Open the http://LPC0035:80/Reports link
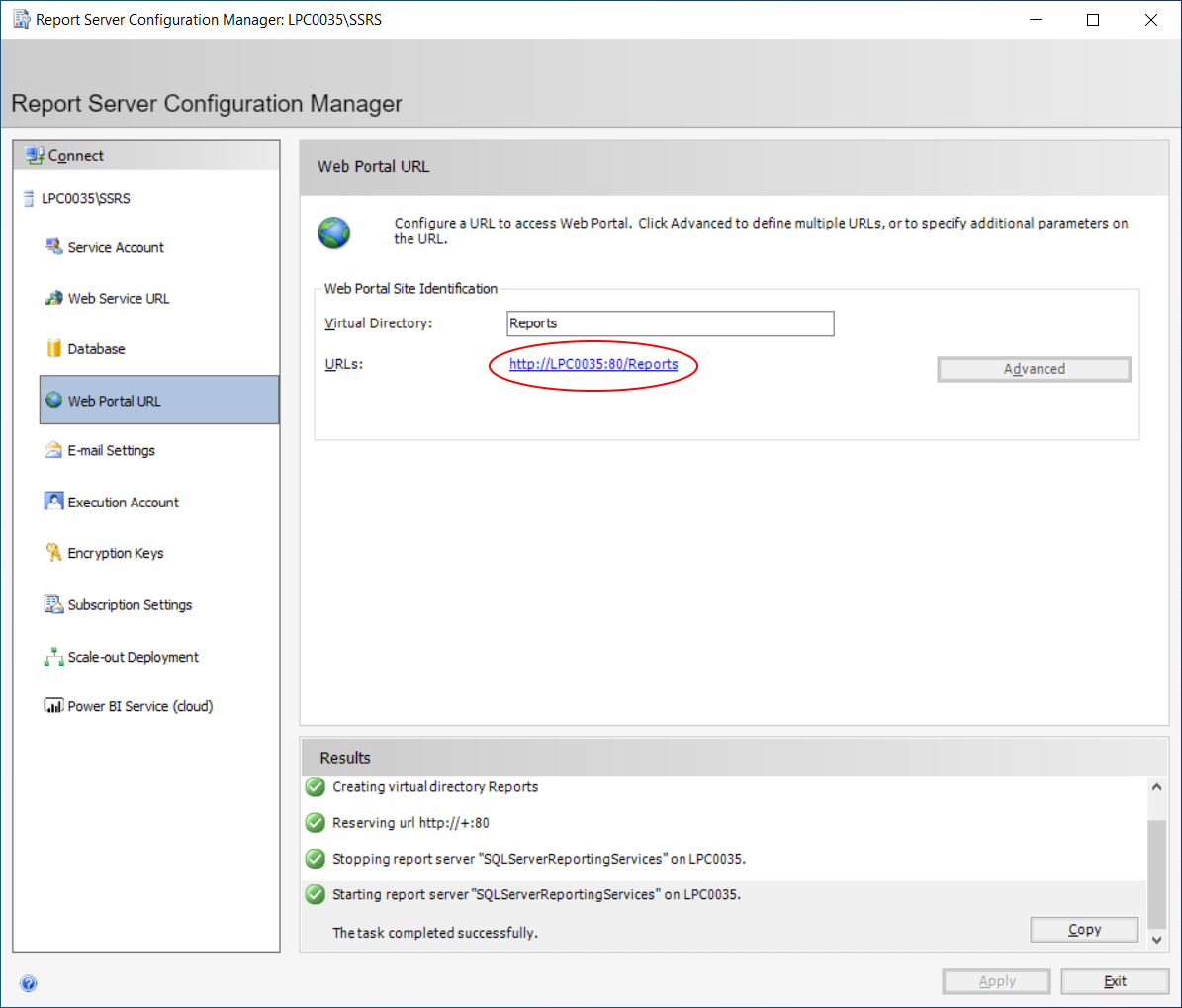 pos(593,364)
